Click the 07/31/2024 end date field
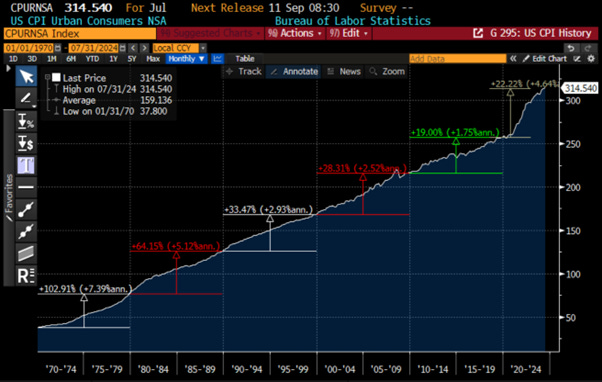Image resolution: width=602 pixels, height=382 pixels. 94,48
